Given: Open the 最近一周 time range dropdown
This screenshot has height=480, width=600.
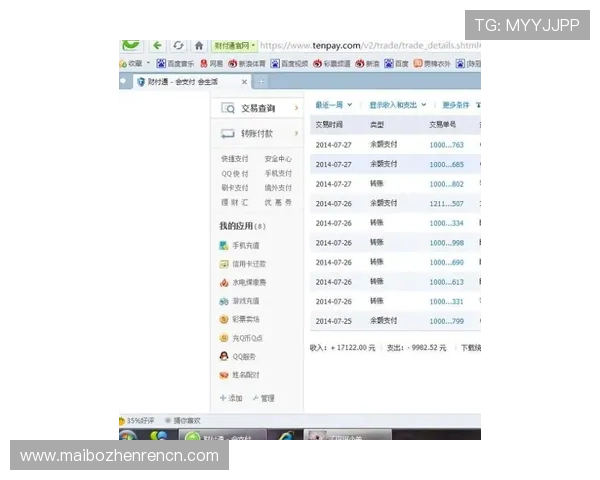Looking at the screenshot, I should [334, 105].
